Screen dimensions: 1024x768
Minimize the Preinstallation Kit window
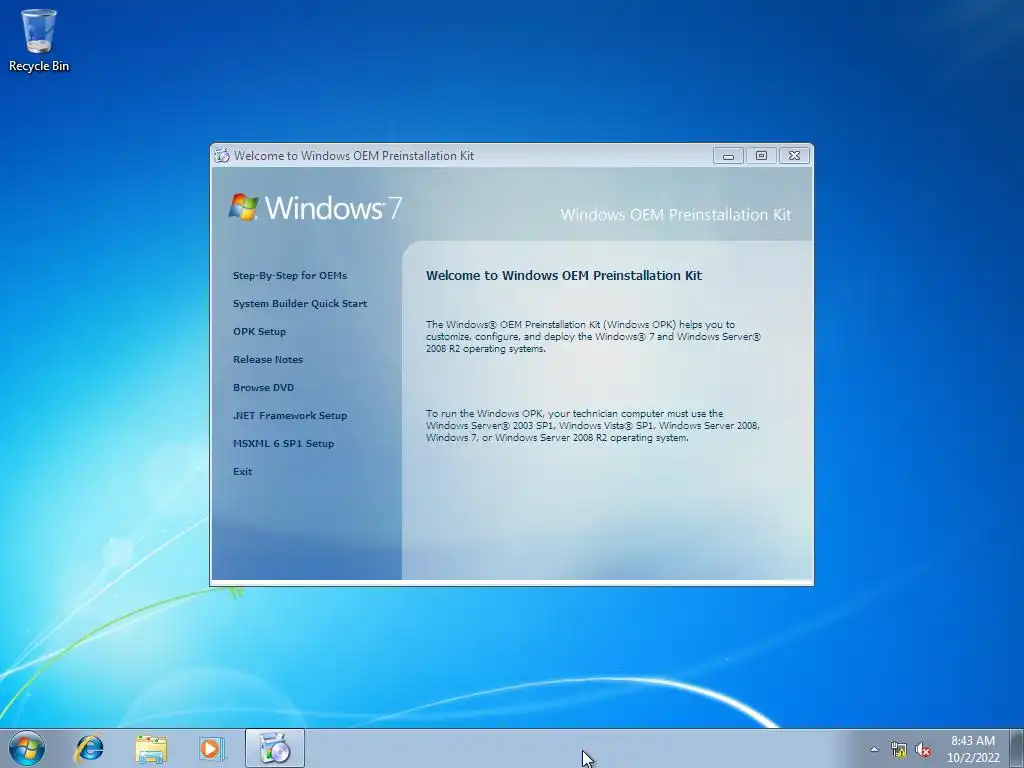728,155
